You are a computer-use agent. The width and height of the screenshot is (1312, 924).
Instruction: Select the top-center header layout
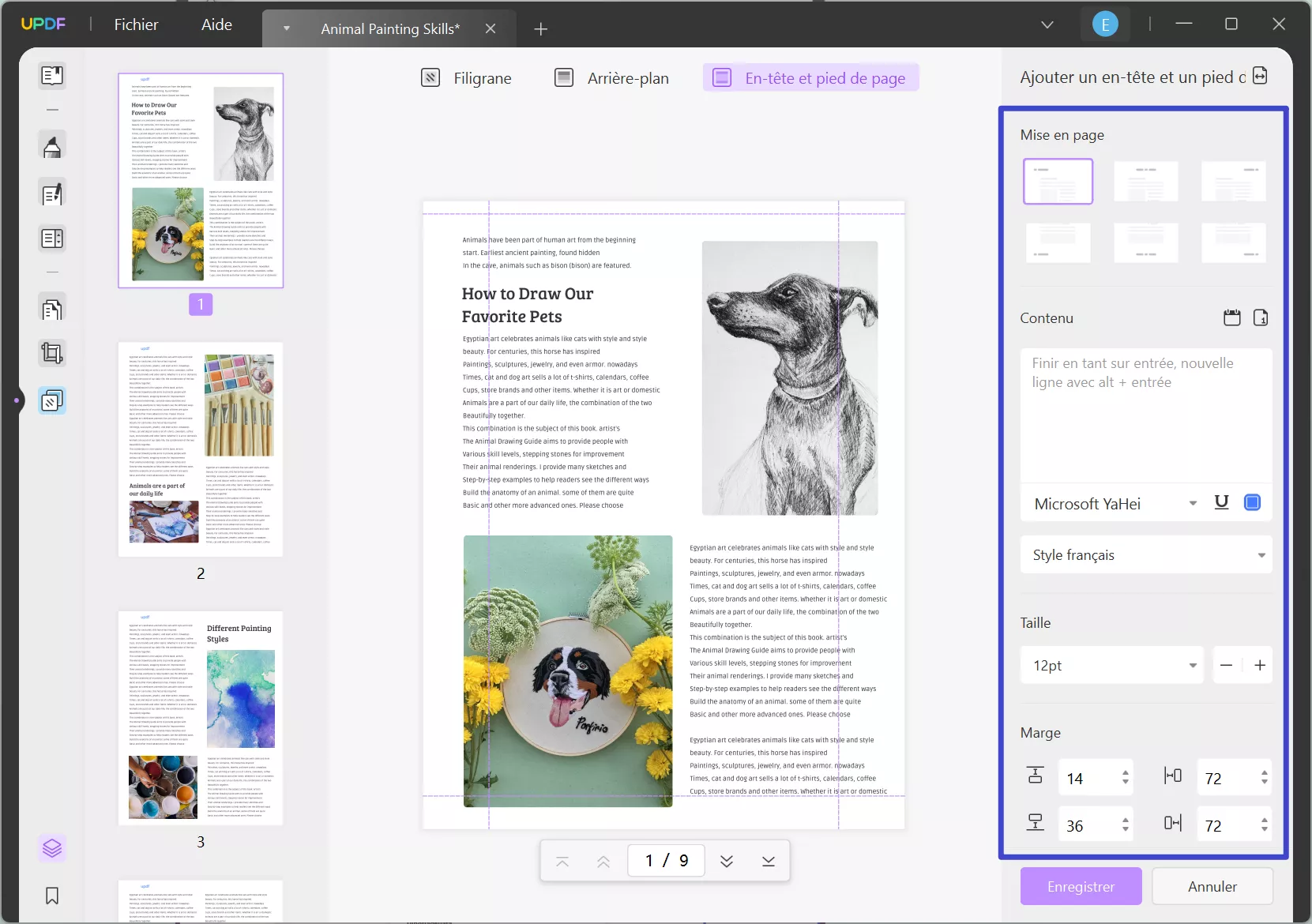coord(1145,181)
